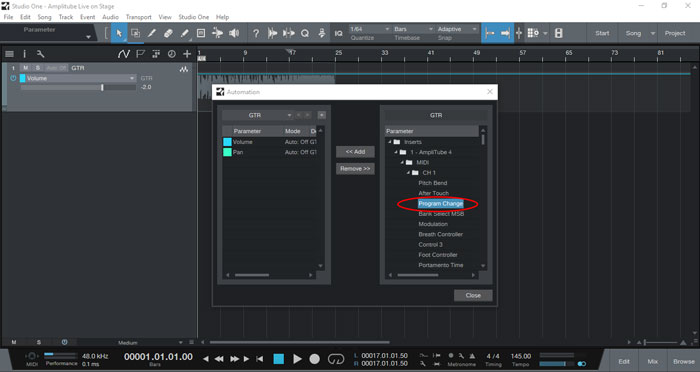Click the Stop button in transport
700x372 pixels.
(279, 359)
